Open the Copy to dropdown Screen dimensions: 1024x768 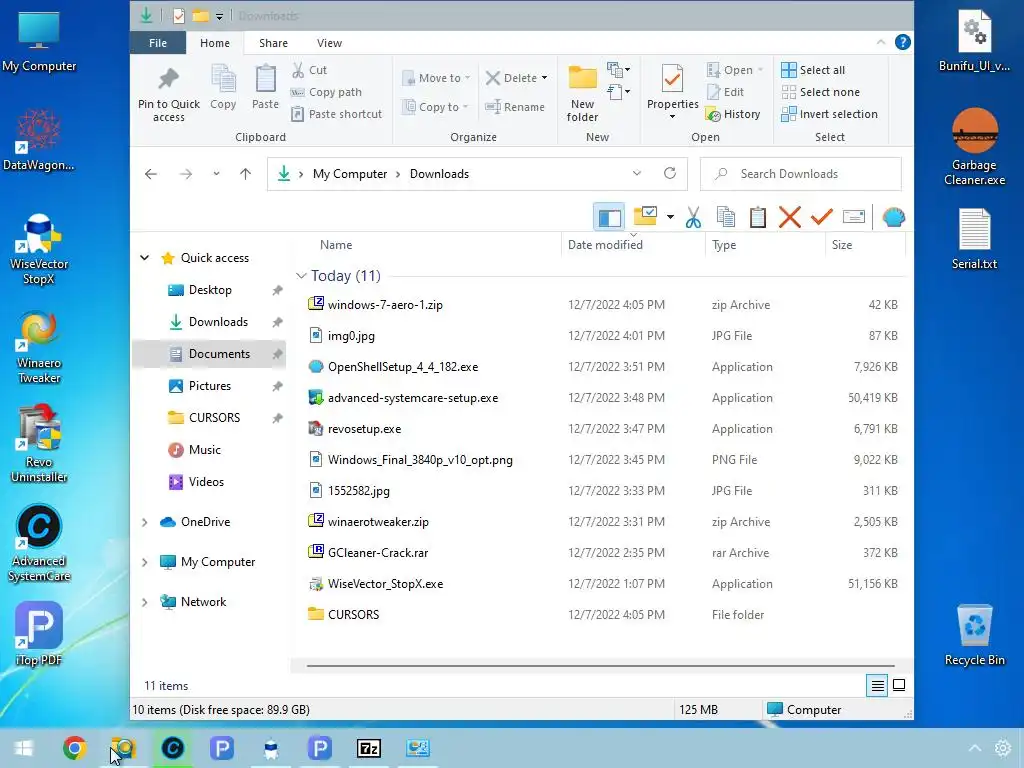(435, 106)
